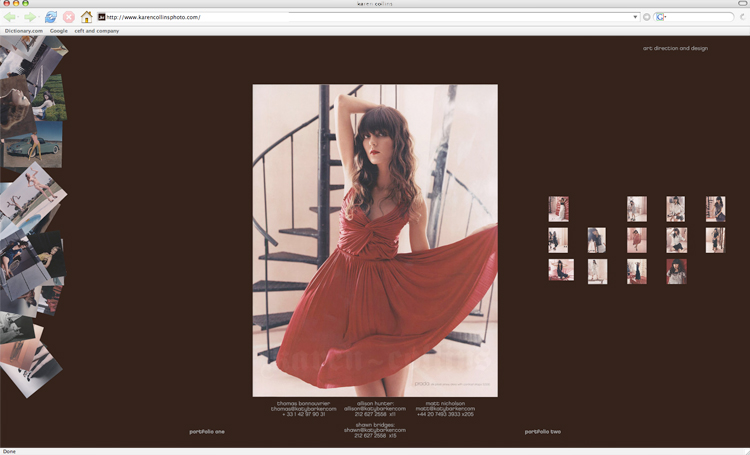The height and width of the screenshot is (455, 750).
Task: Reload the page with the refresh icon
Action: click(x=51, y=17)
